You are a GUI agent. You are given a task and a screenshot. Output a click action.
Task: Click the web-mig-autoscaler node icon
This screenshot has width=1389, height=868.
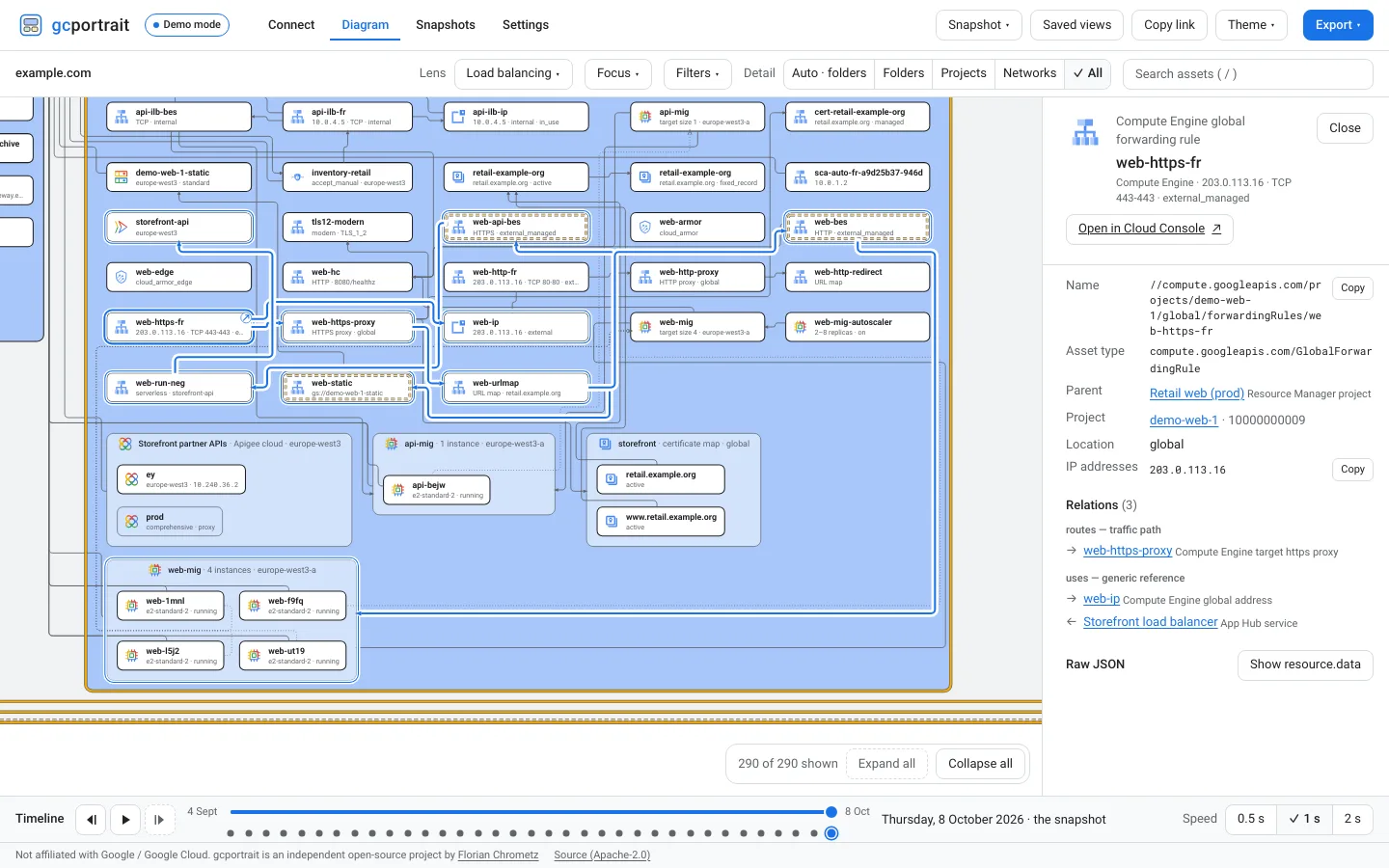tap(801, 328)
